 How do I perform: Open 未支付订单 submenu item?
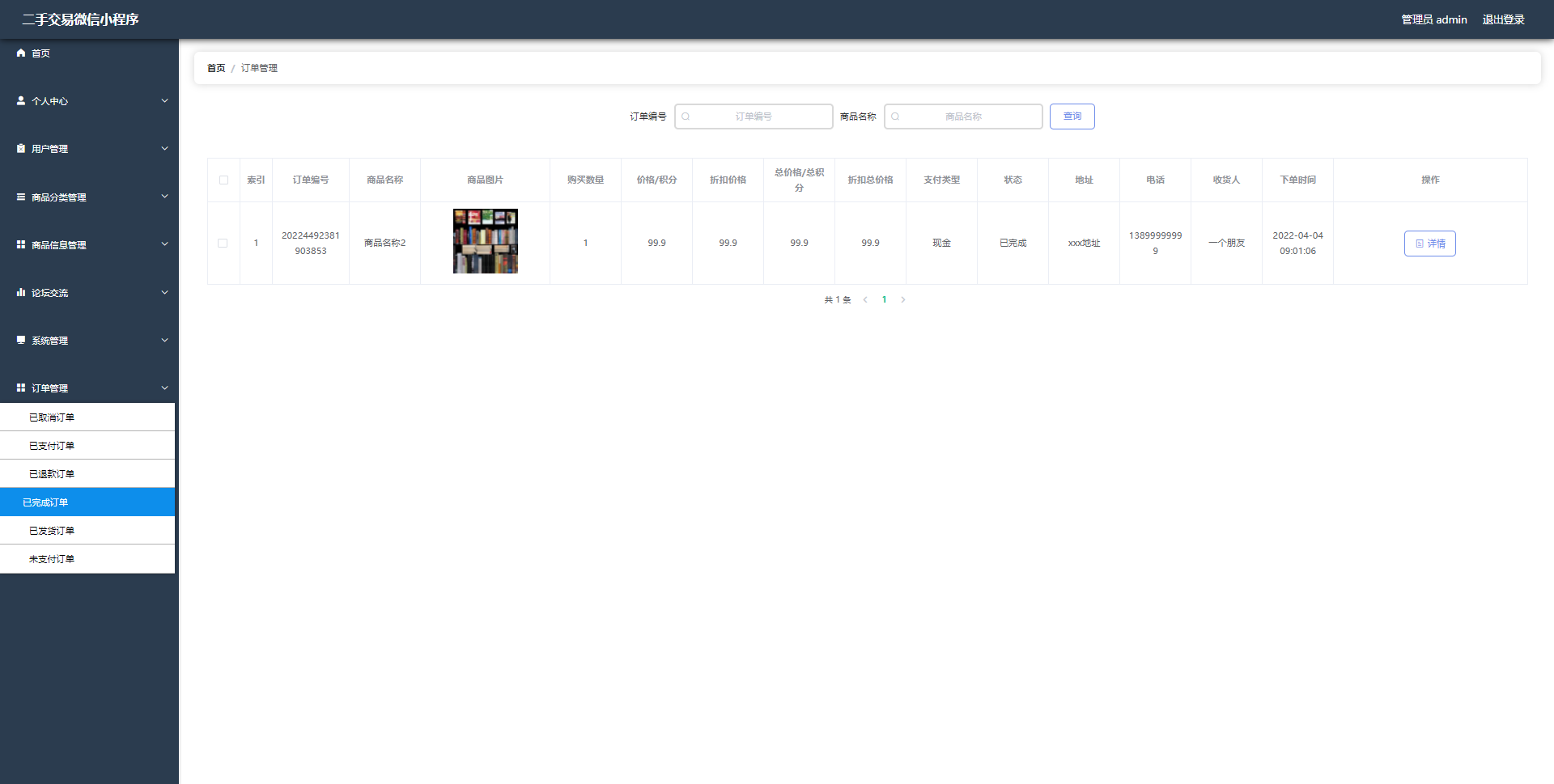tap(87, 559)
